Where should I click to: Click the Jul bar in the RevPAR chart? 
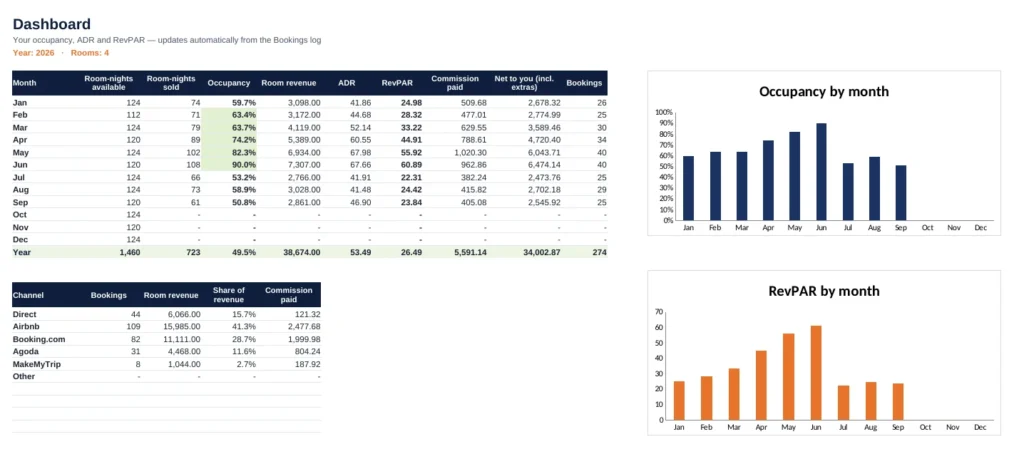[844, 403]
